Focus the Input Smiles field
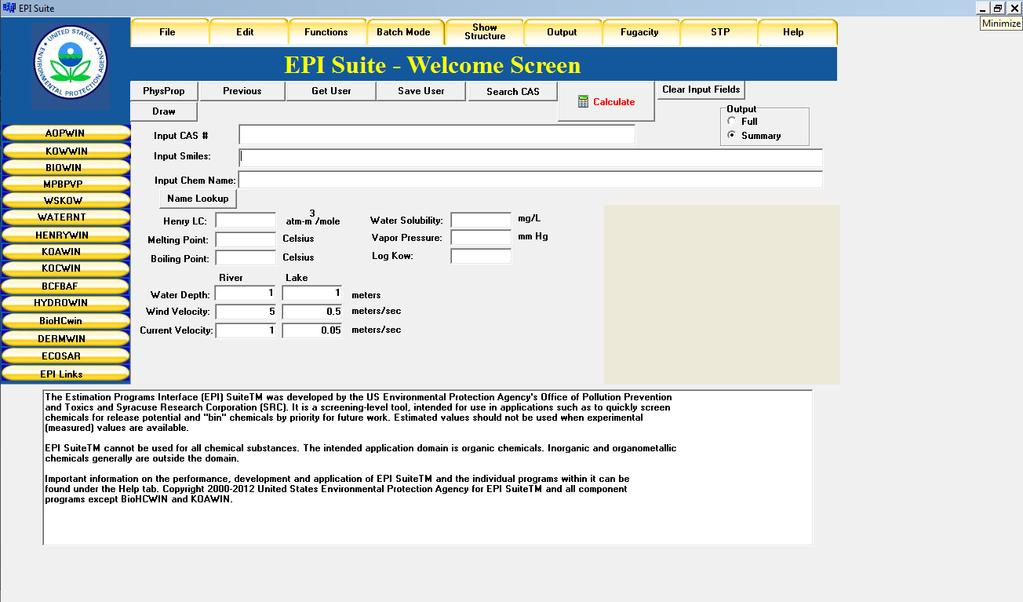Screen dimensions: 1023x602 [530, 157]
